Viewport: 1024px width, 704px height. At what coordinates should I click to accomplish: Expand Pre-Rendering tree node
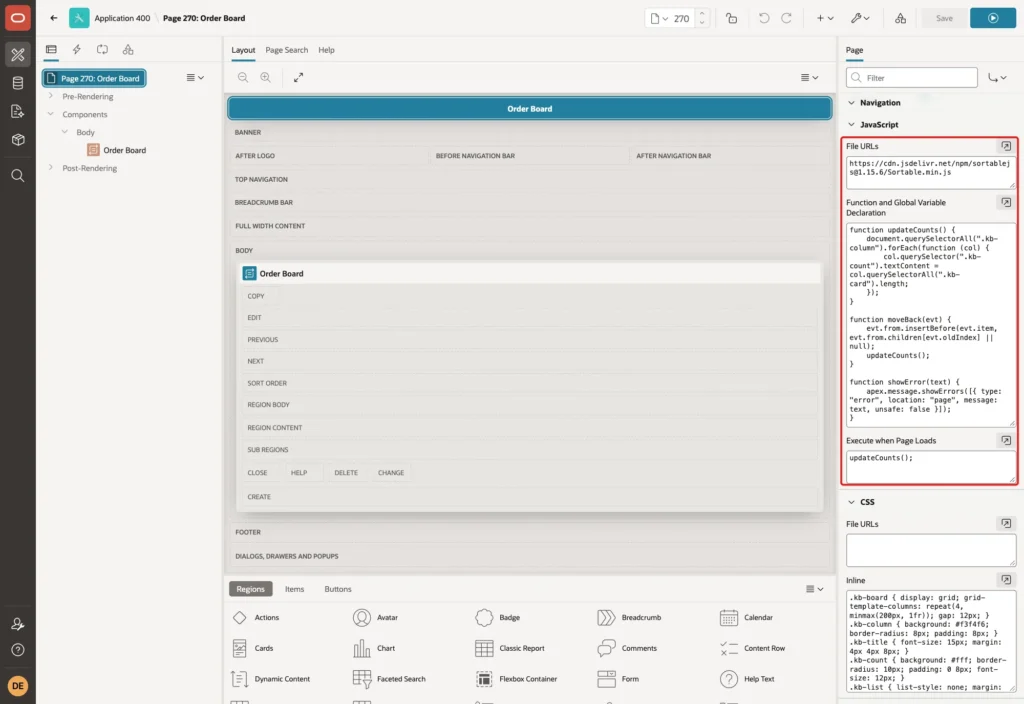[50, 96]
